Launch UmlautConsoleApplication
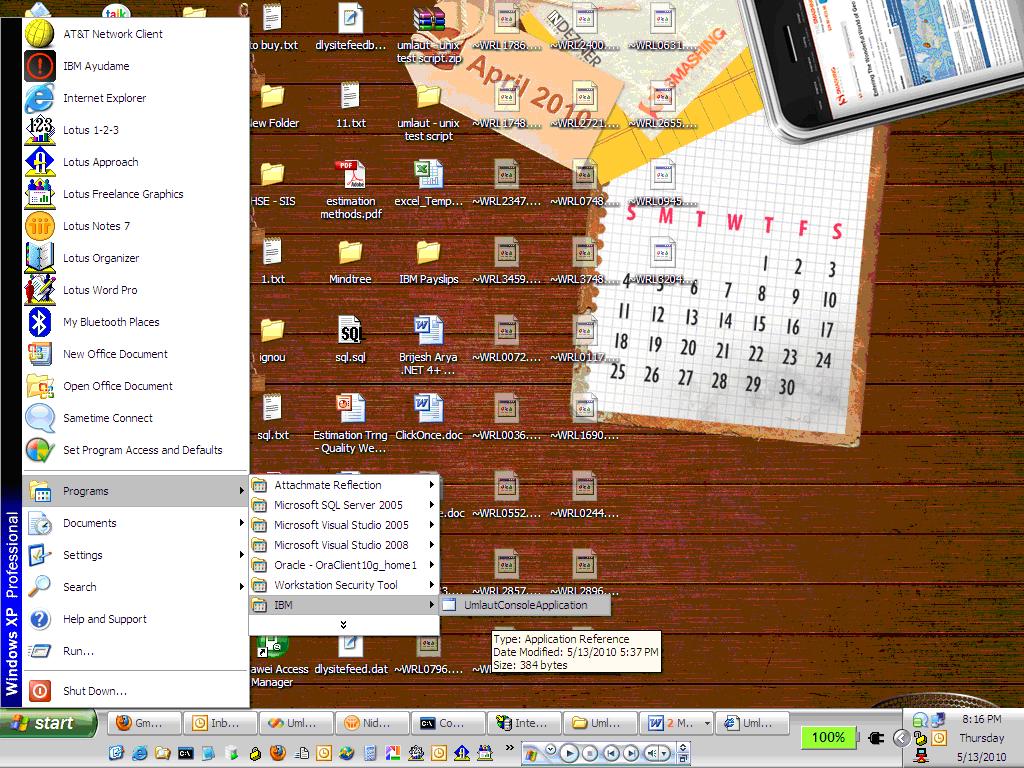The height and width of the screenshot is (768, 1024). click(526, 605)
